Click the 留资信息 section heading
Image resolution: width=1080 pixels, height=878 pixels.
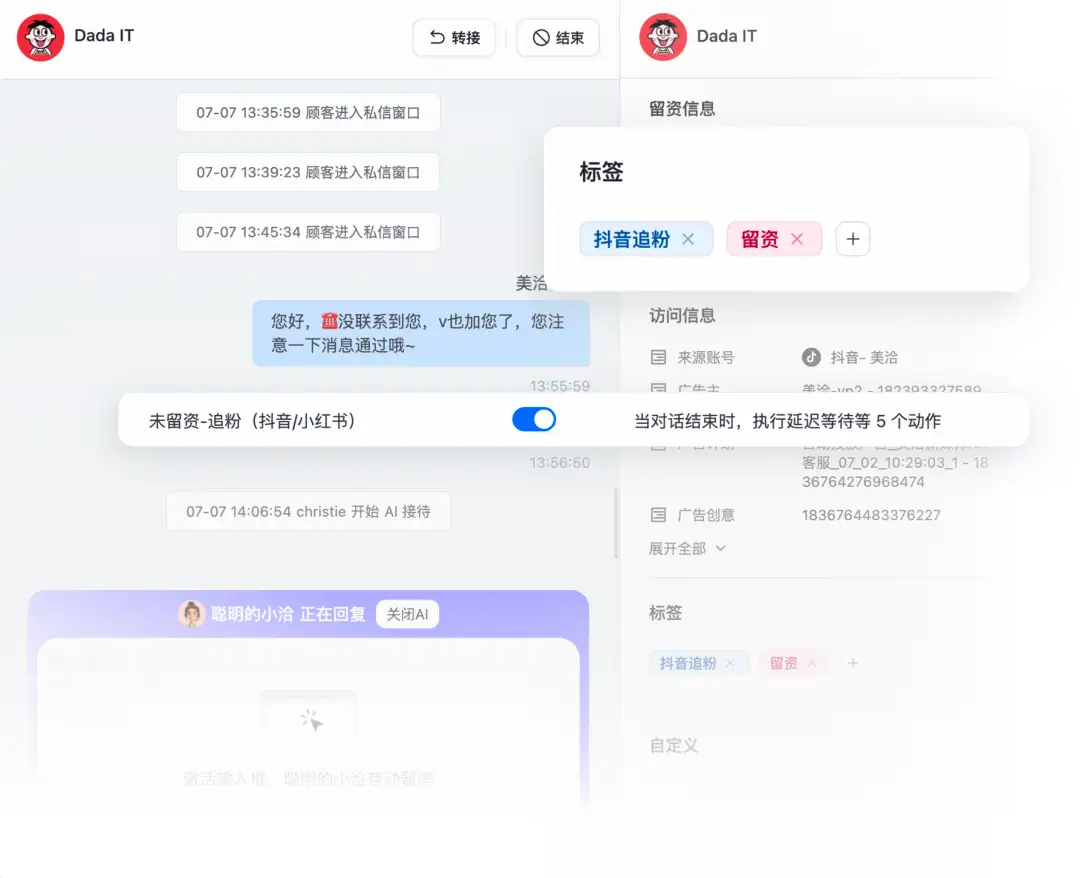[x=682, y=109]
